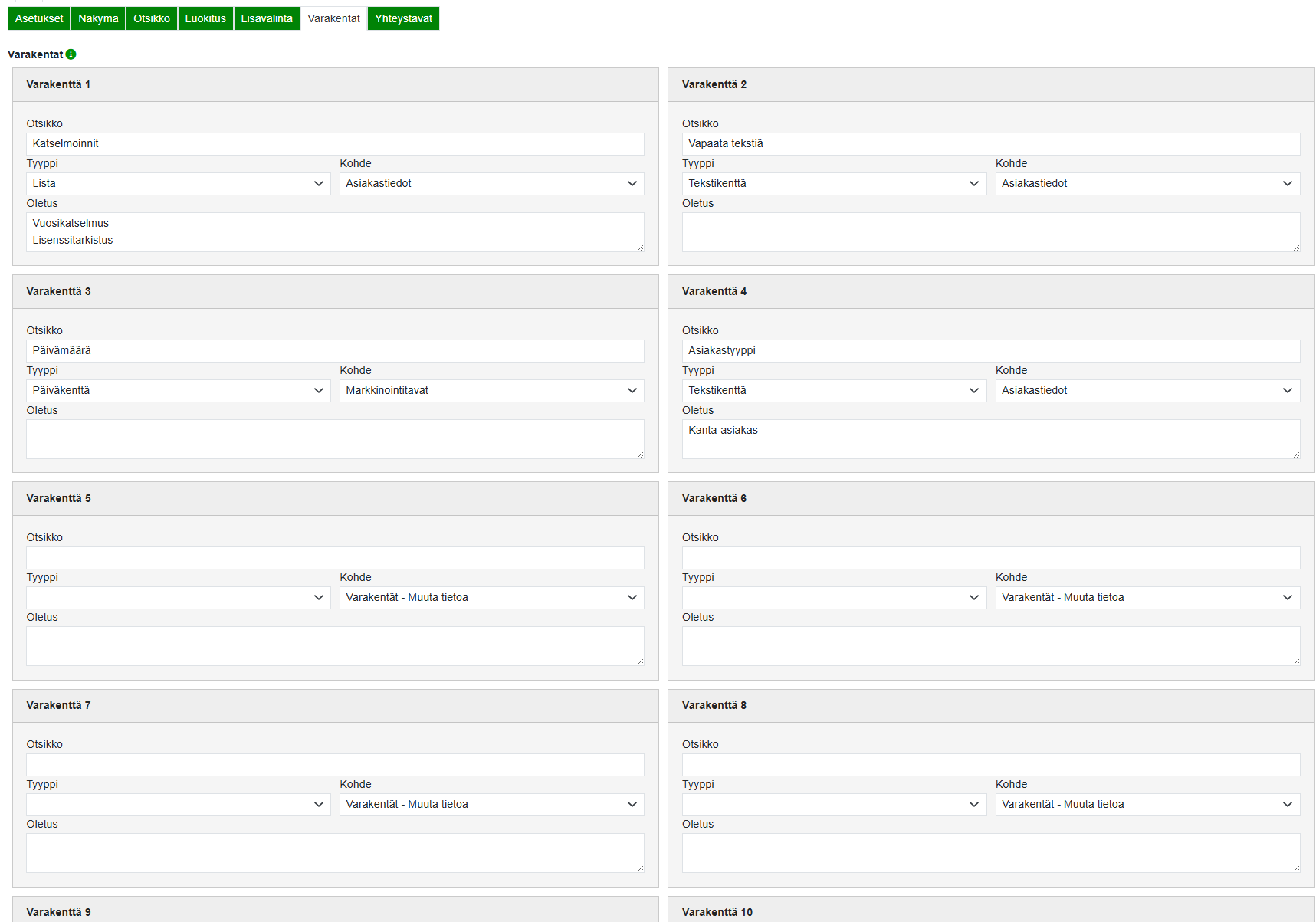Click the info icon beside Varakentät heading

71,54
